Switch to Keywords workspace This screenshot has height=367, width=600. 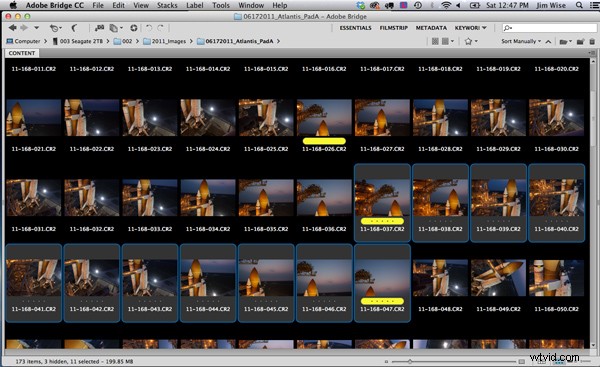467,28
